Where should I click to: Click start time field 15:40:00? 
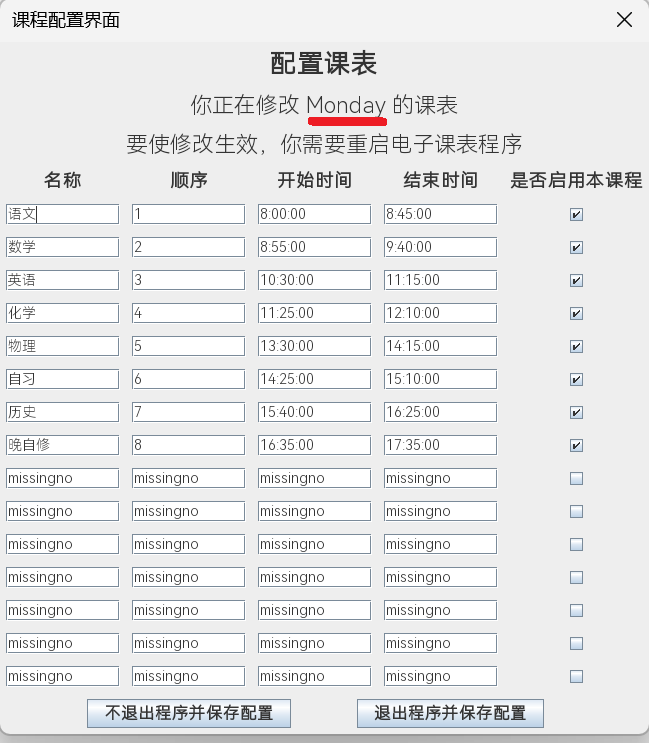point(315,412)
